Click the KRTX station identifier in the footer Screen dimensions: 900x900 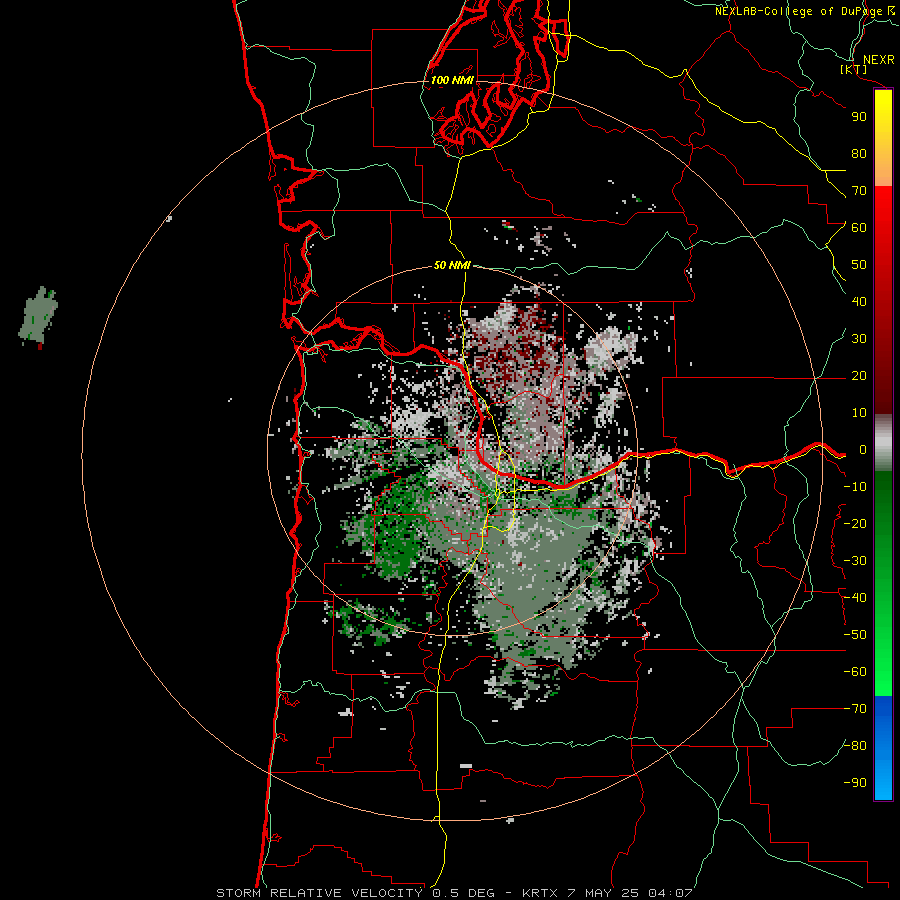pos(541,893)
